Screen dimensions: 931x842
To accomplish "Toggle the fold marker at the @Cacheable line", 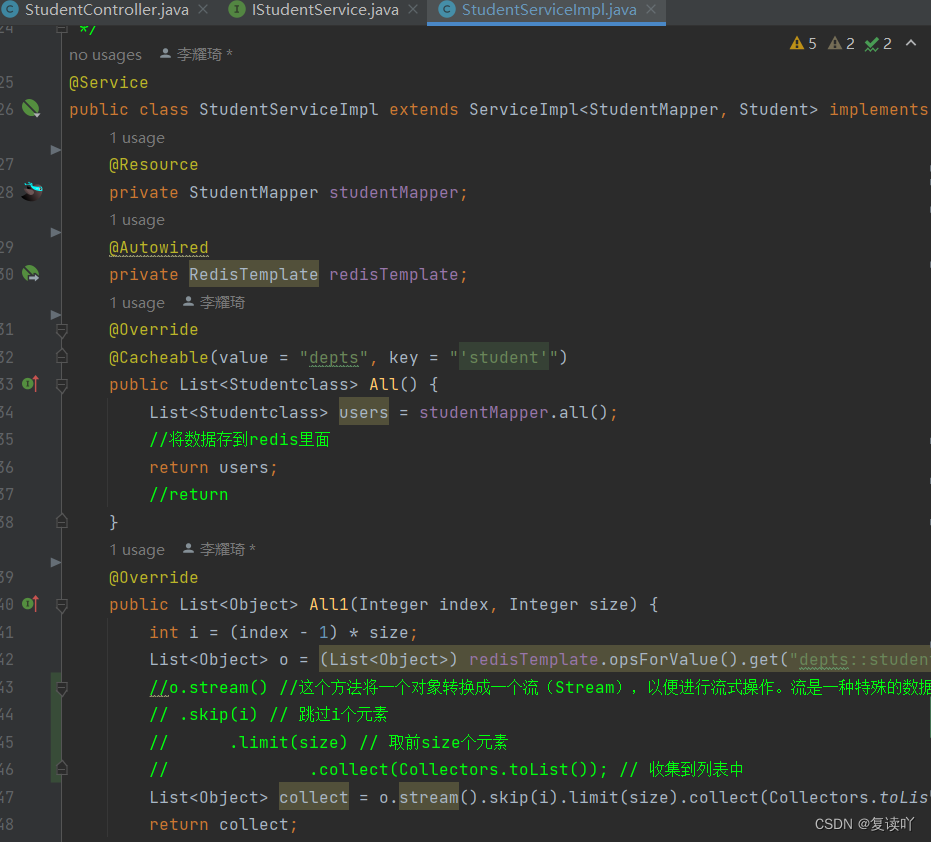I will [x=61, y=357].
